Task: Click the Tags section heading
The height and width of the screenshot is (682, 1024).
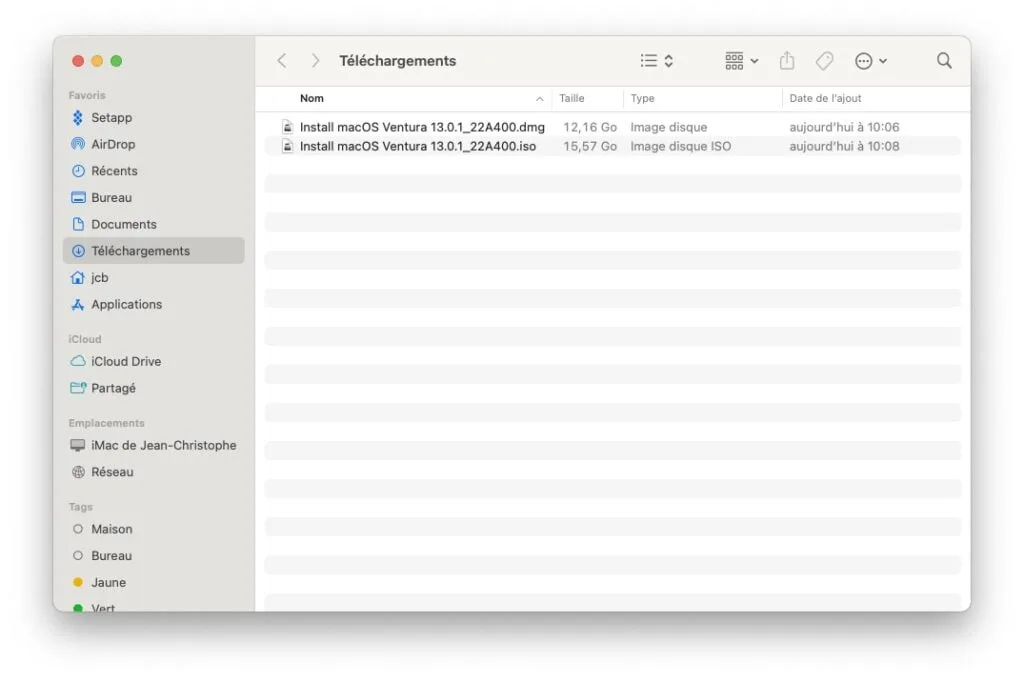Action: [80, 507]
